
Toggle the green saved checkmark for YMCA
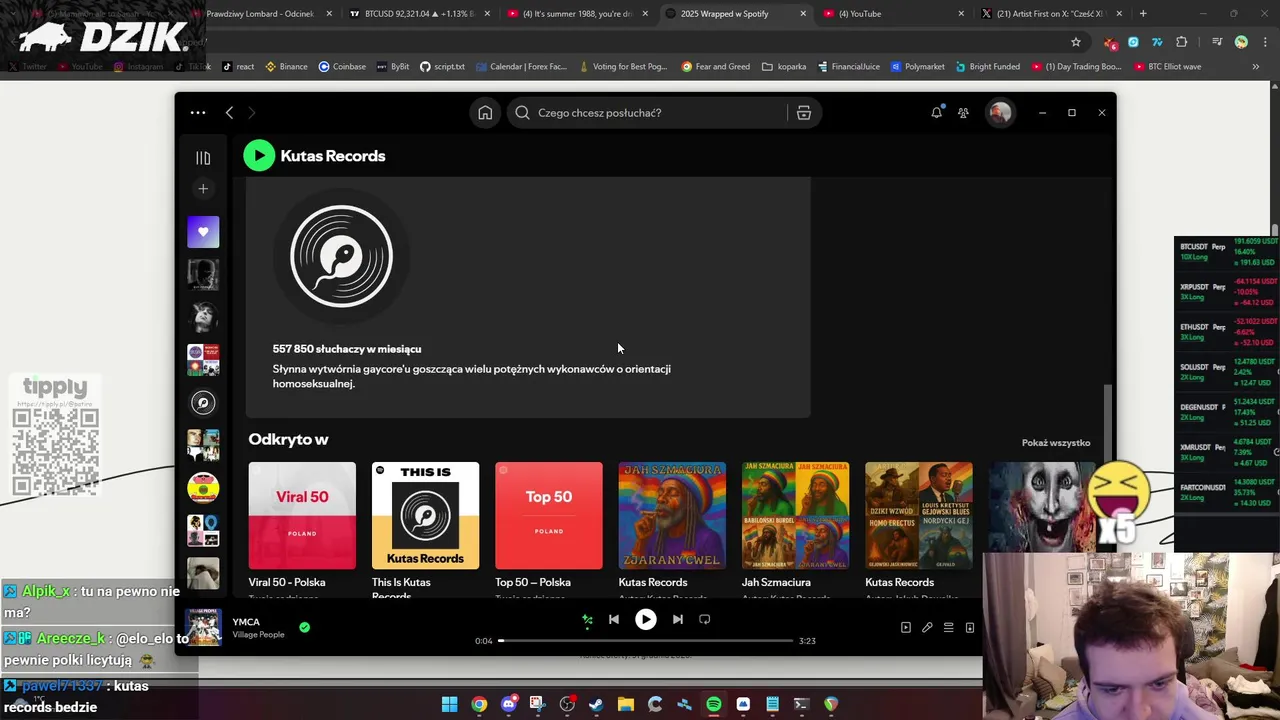pos(304,627)
